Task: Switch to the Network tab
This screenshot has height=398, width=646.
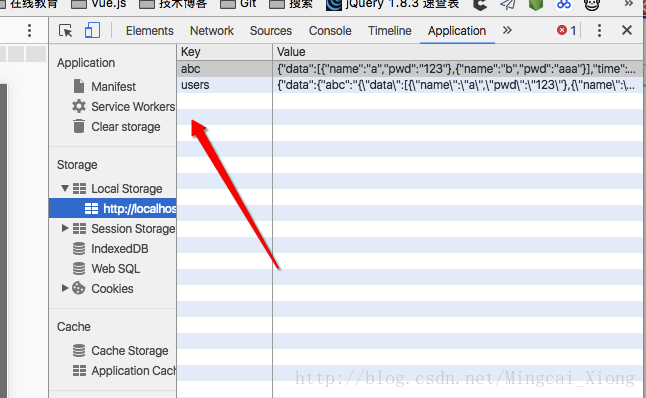Action: [x=212, y=31]
